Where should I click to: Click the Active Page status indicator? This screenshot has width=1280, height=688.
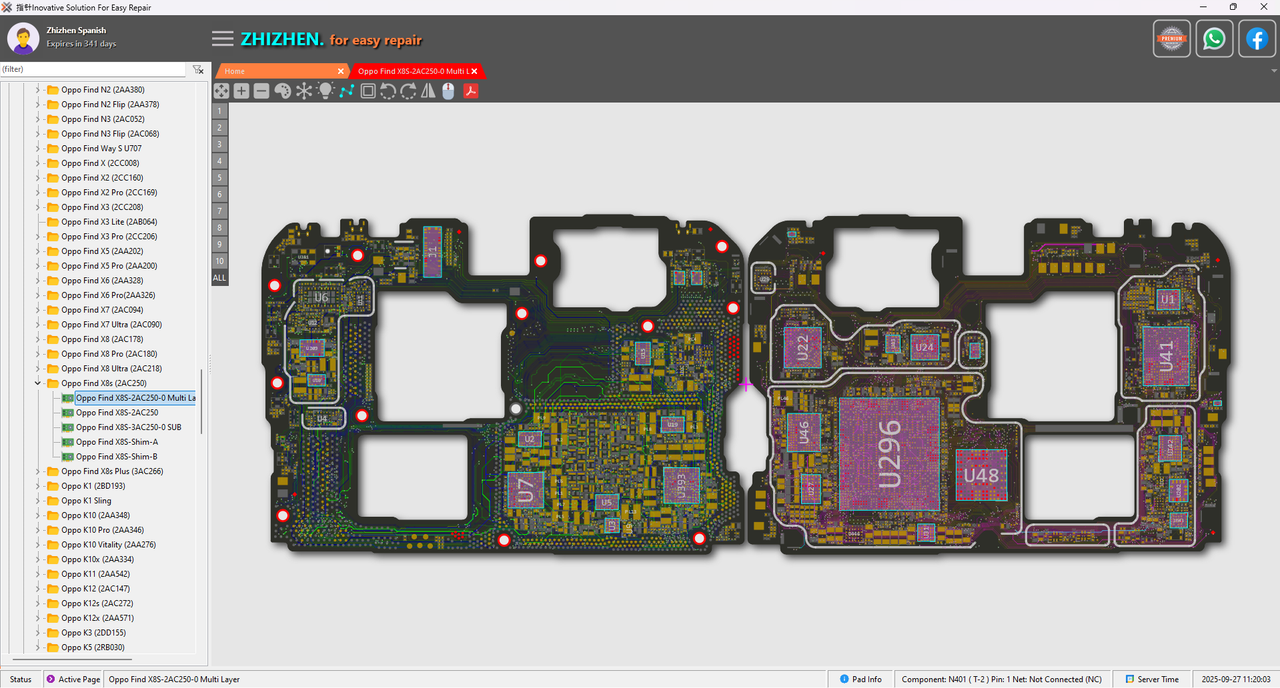click(74, 679)
